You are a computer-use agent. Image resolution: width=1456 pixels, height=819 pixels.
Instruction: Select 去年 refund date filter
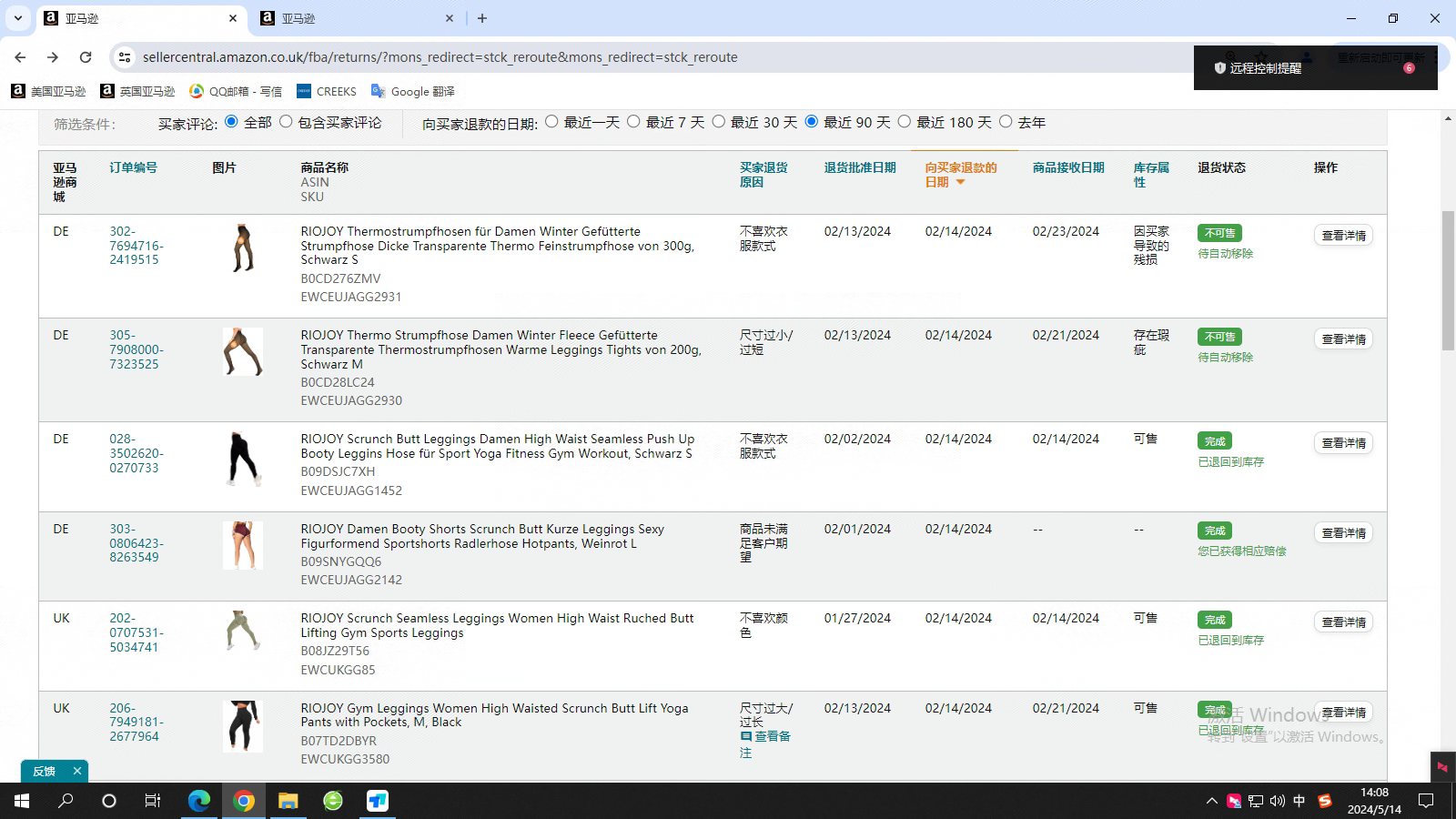pyautogui.click(x=1006, y=121)
